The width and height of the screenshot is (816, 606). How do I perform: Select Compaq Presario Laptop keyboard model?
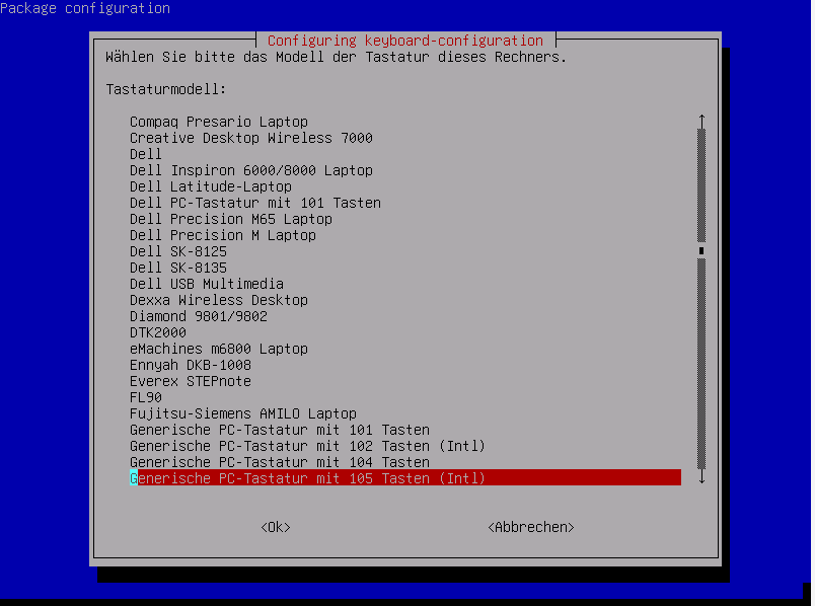point(219,122)
